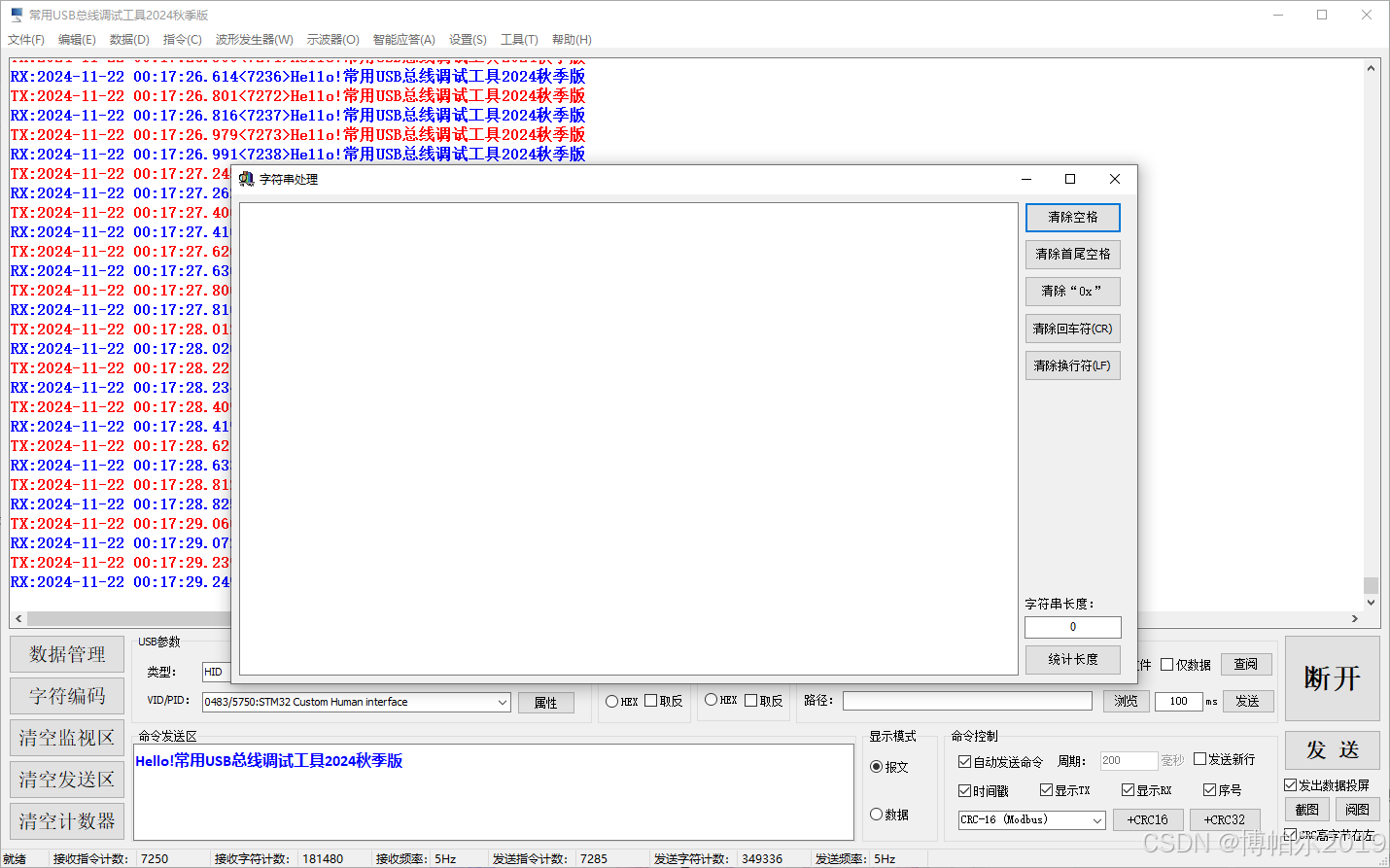Viewport: 1390px width, 868px height.
Task: Click inside the string processing text area
Action: coord(629,438)
